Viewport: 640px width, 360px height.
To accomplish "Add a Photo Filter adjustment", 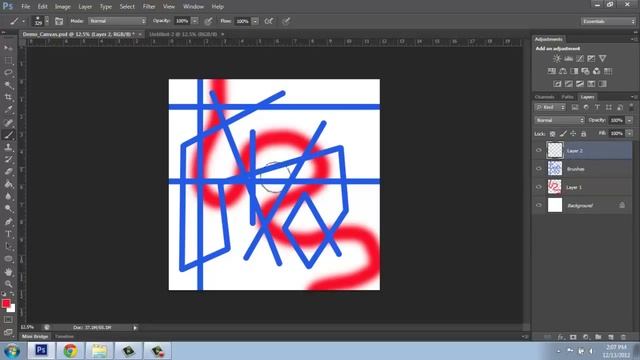I will (x=585, y=71).
